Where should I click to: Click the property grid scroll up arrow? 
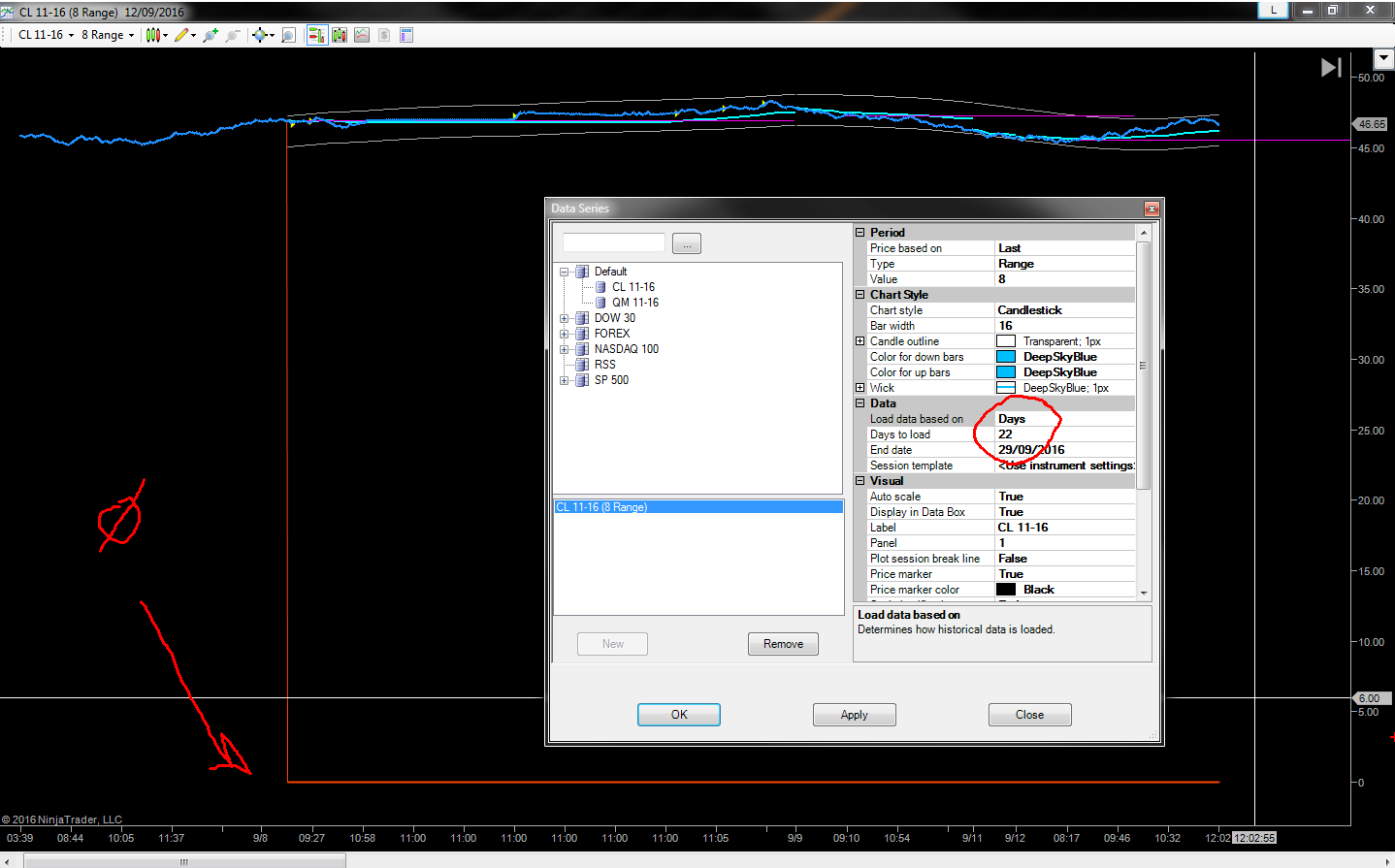pos(1144,233)
